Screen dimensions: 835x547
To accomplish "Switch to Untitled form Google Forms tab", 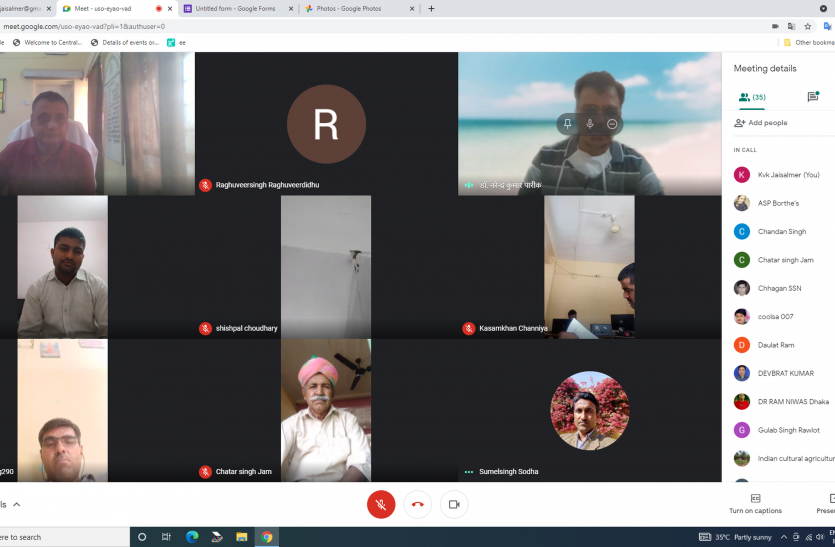I will pyautogui.click(x=235, y=9).
